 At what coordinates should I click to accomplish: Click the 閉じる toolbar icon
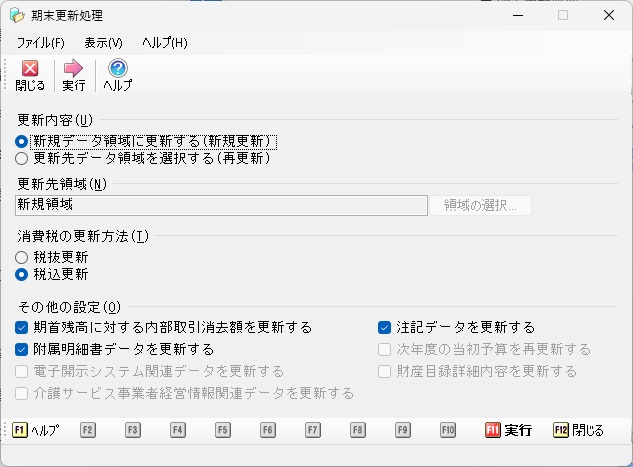tap(30, 75)
